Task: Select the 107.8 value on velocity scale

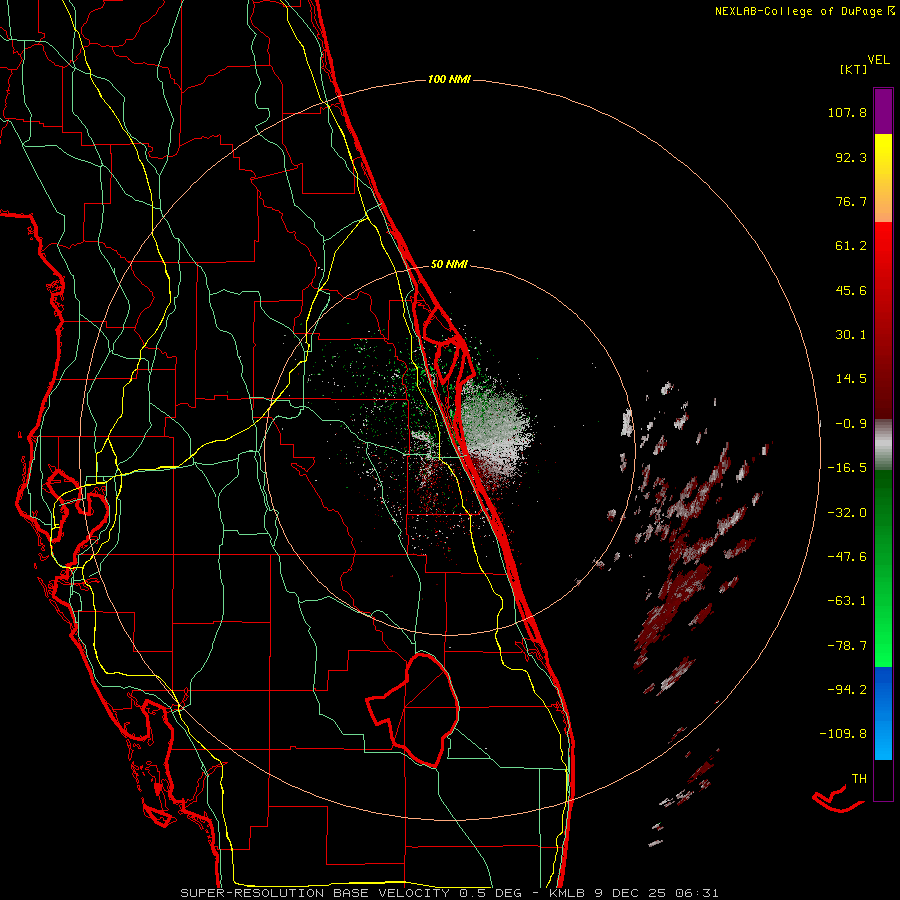Action: click(x=847, y=112)
